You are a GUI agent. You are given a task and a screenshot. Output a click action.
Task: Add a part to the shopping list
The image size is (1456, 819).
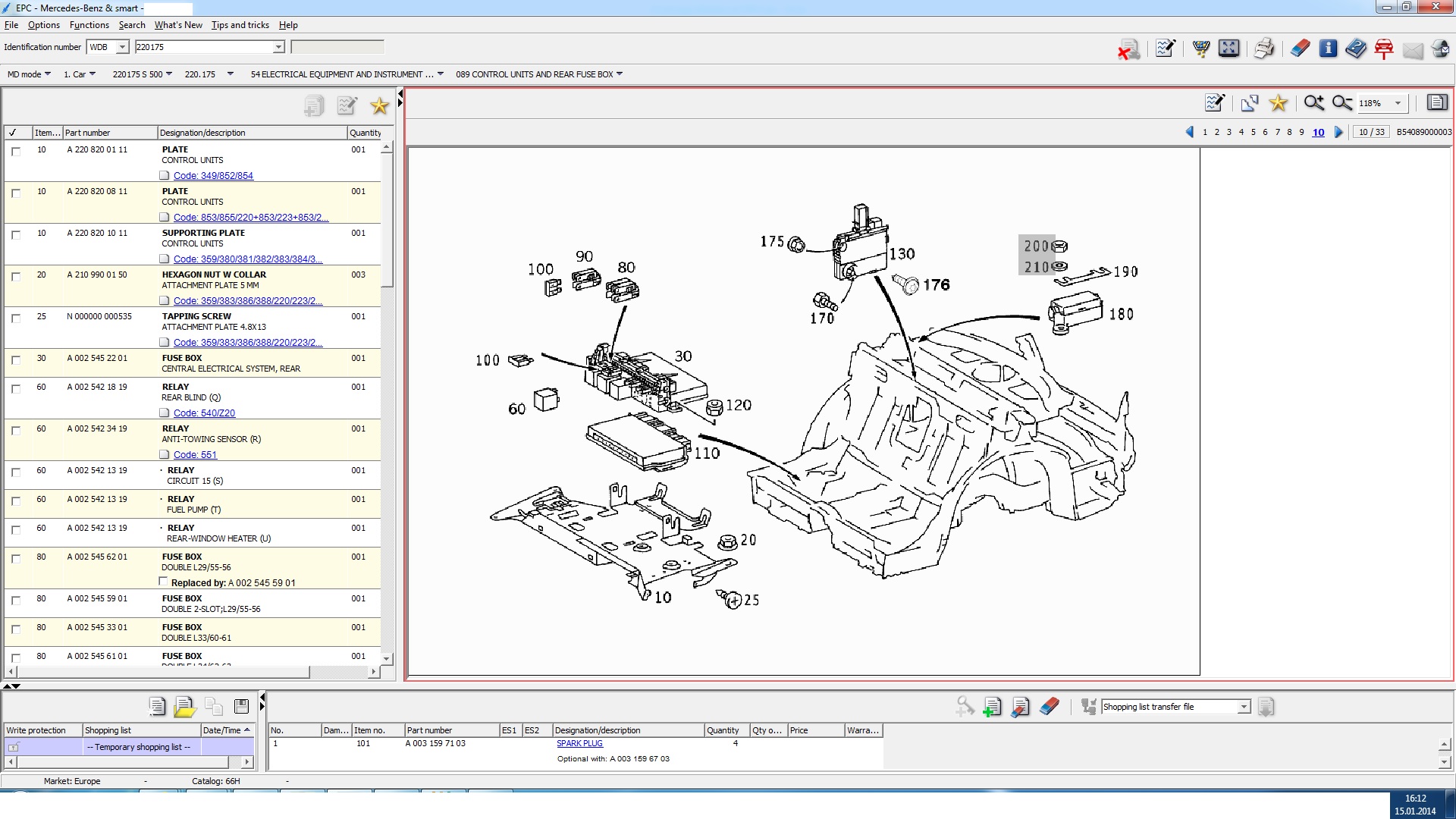992,707
